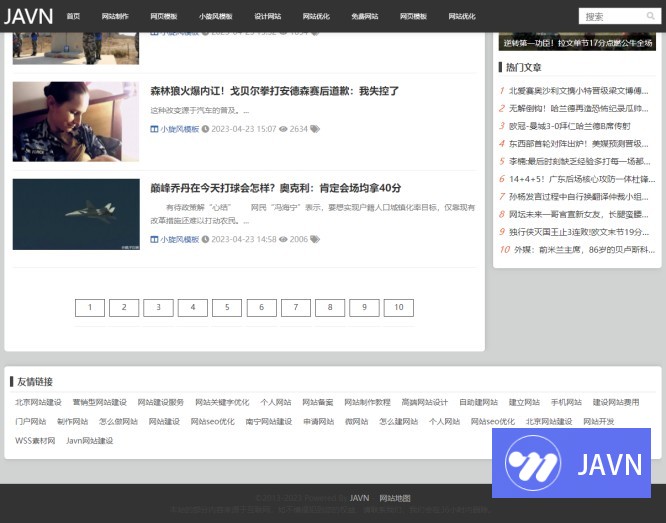666x523 pixels.
Task: Go to pagination page 8
Action: pyautogui.click(x=330, y=308)
